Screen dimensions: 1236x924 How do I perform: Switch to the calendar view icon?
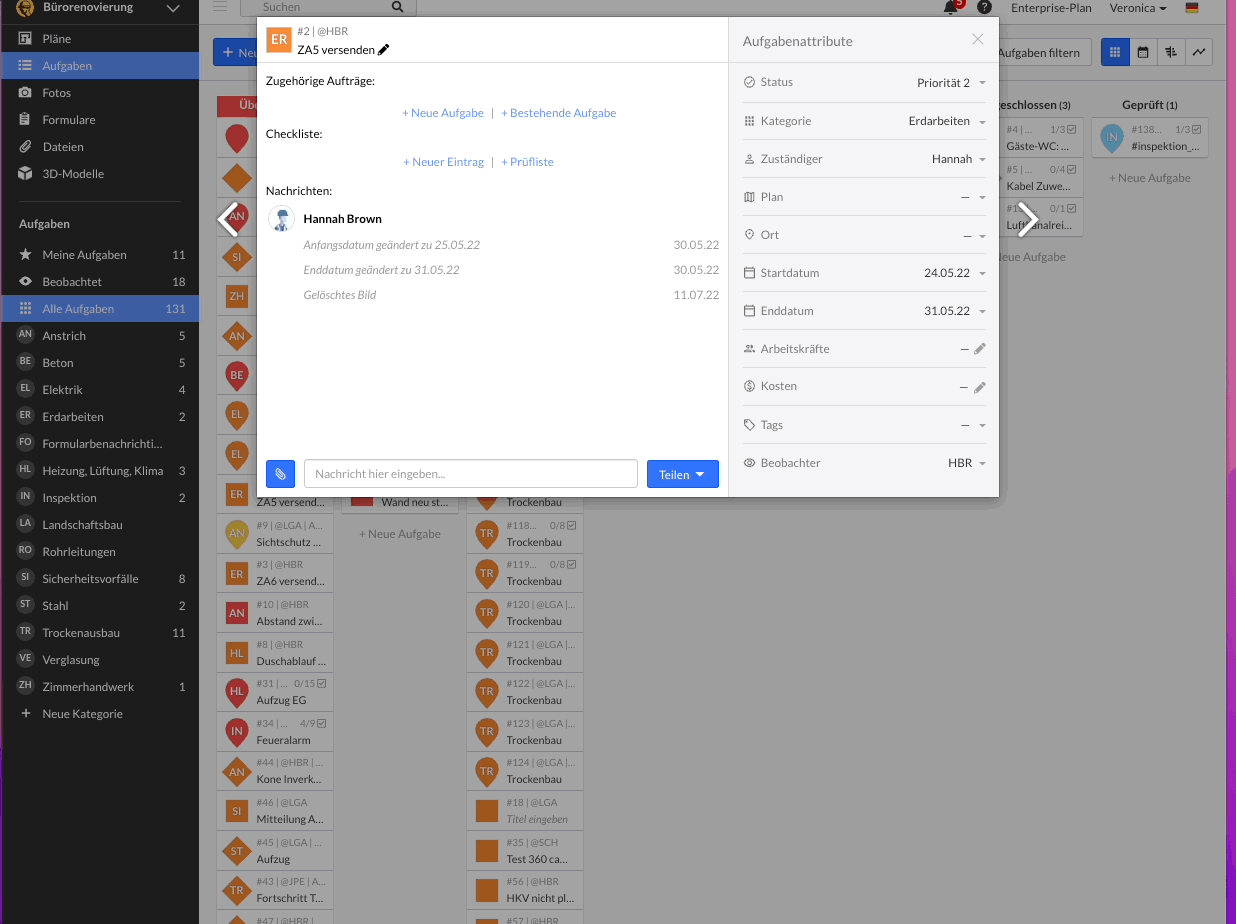tap(1143, 52)
